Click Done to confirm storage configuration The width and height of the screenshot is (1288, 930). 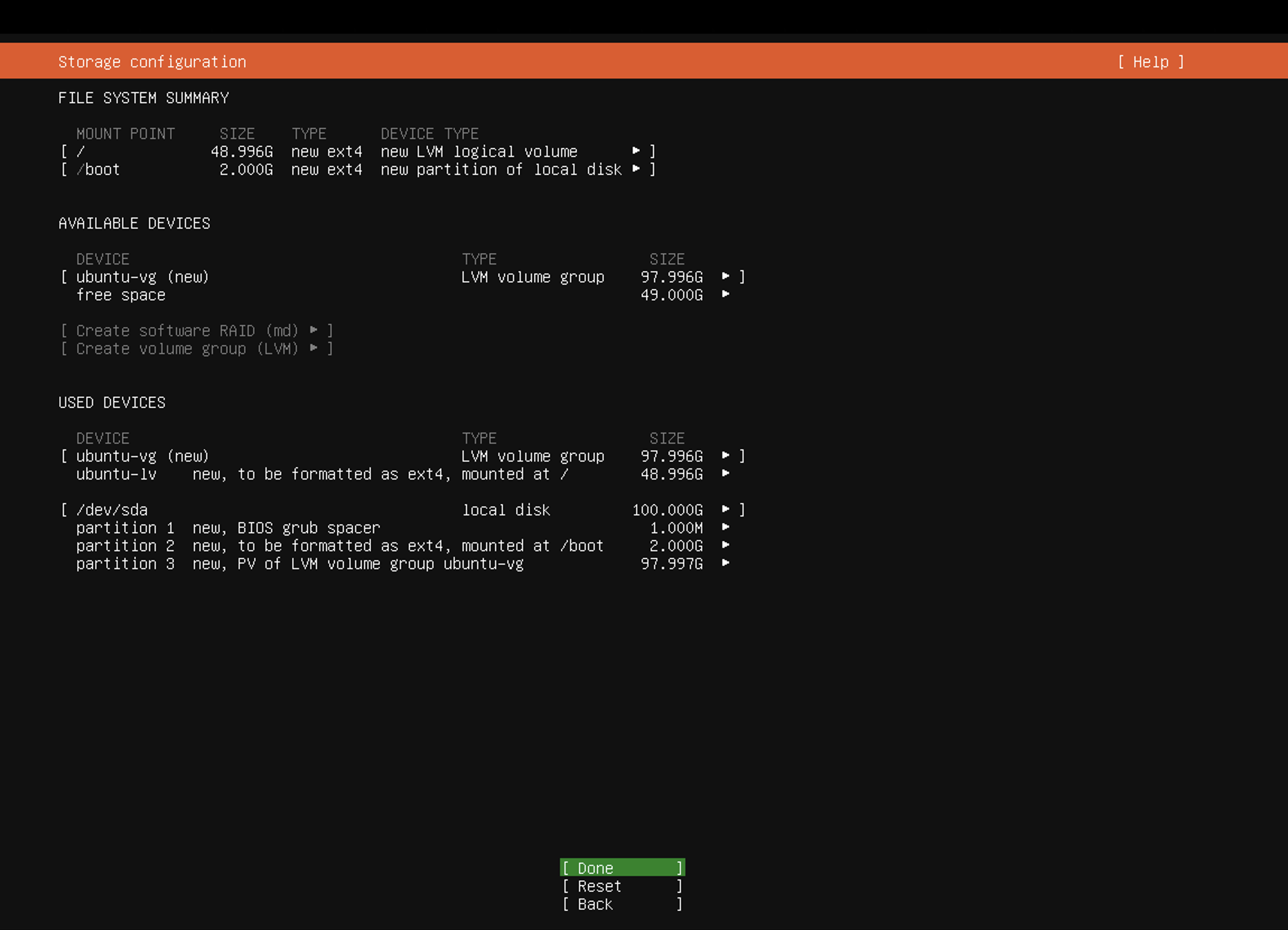pos(622,867)
